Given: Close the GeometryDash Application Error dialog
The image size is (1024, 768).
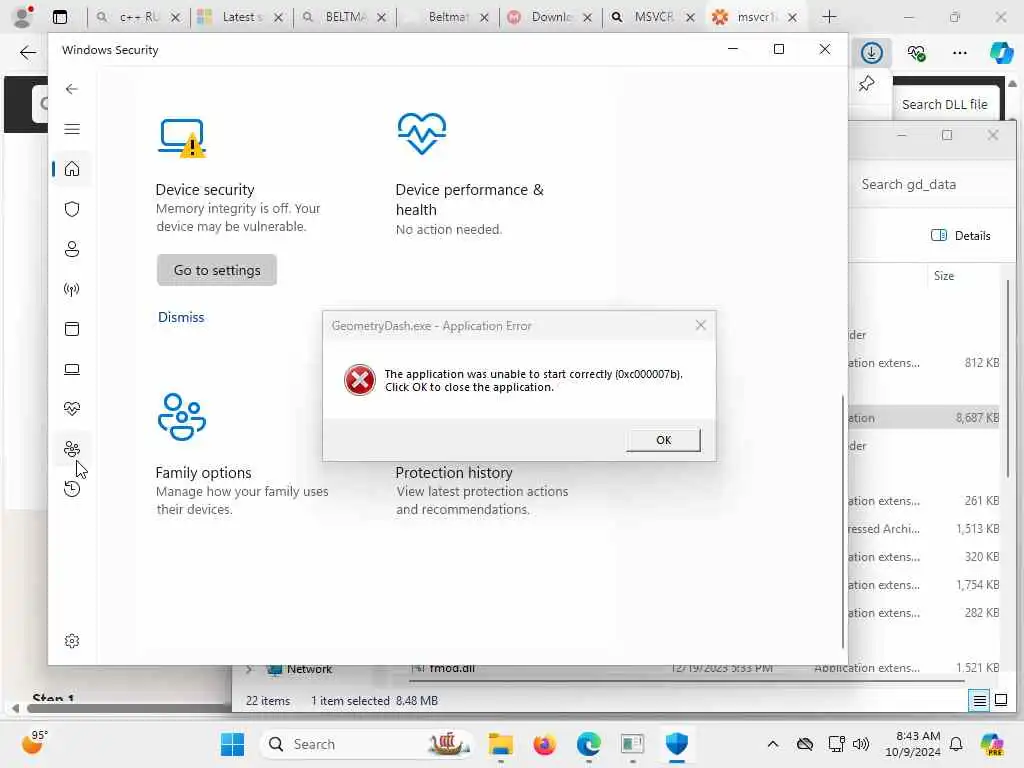Looking at the screenshot, I should pos(701,325).
